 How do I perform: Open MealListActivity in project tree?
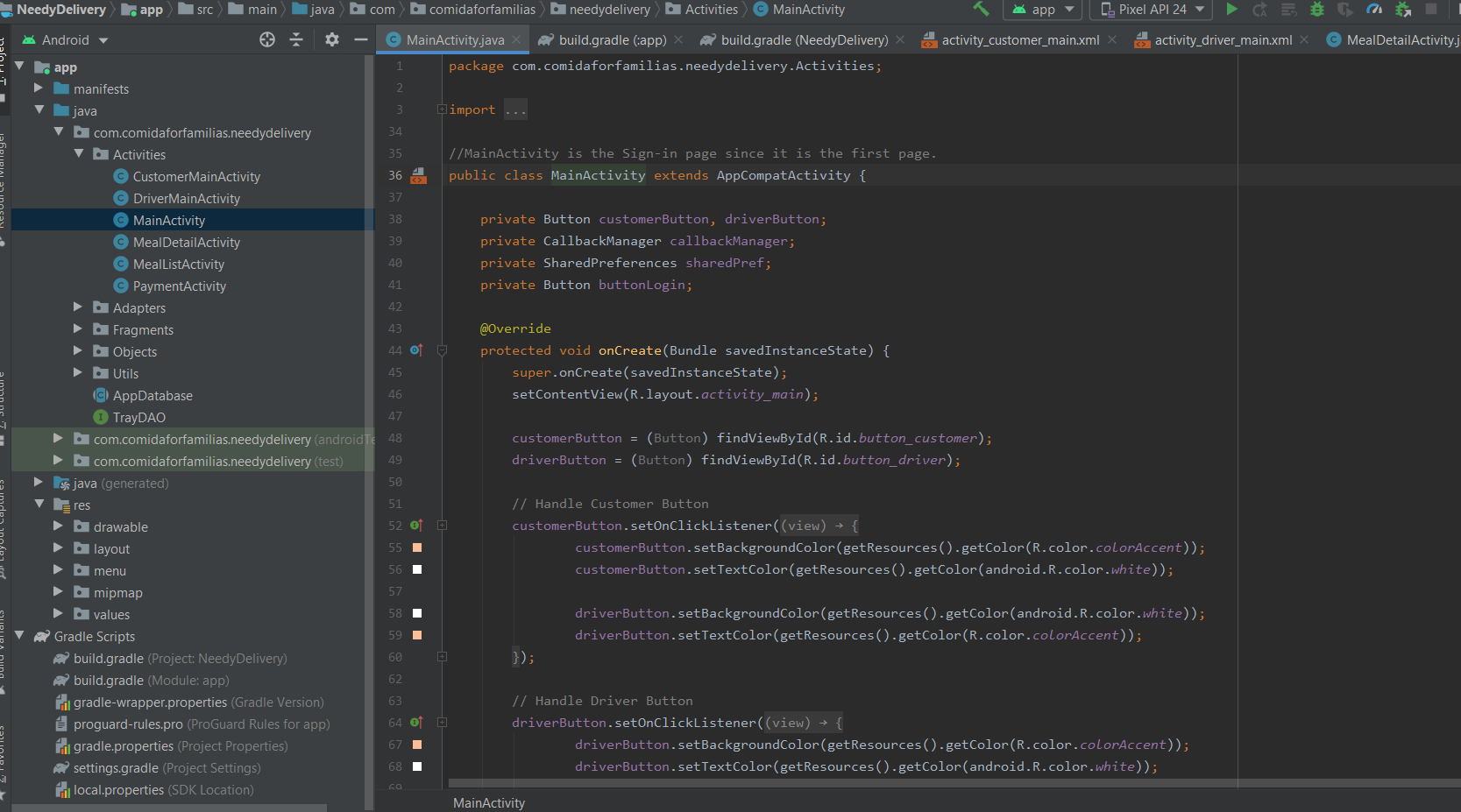click(x=178, y=265)
